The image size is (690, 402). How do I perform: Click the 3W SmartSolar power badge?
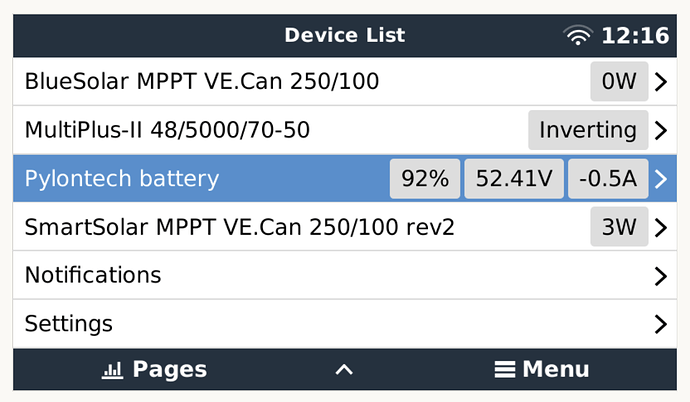(x=619, y=228)
